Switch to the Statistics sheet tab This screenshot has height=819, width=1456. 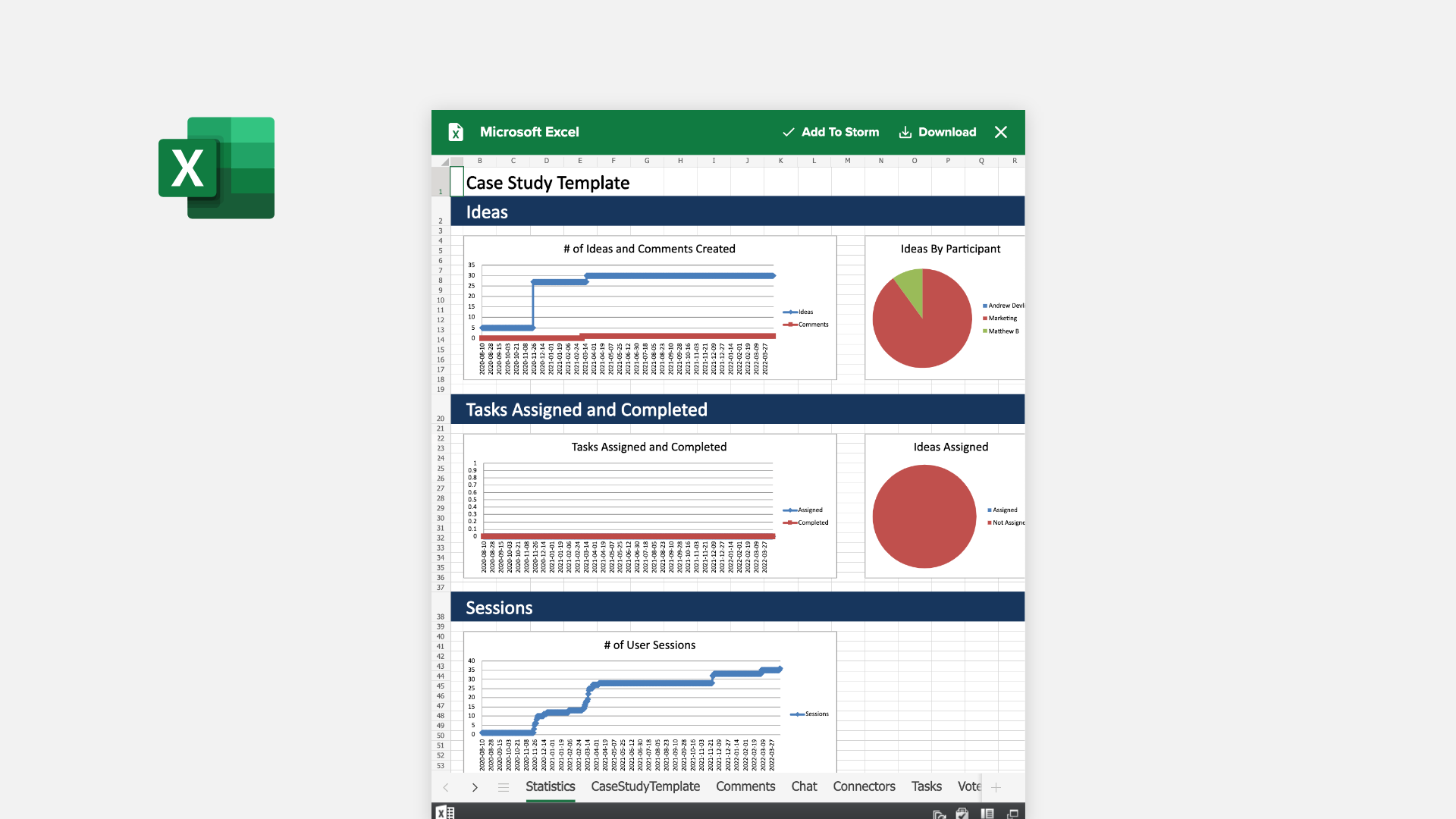pos(551,786)
